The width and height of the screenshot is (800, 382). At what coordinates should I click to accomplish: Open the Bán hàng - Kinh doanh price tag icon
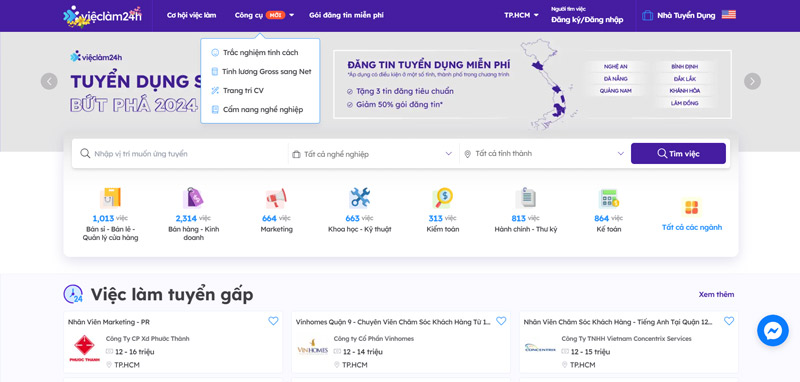193,198
